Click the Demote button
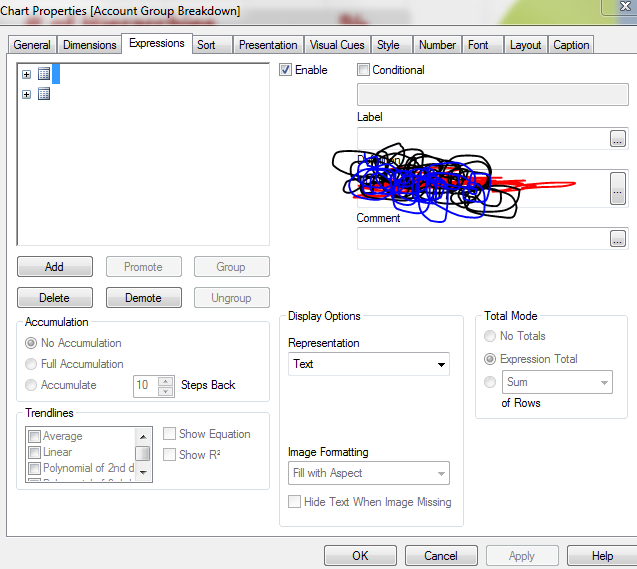Image resolution: width=637 pixels, height=569 pixels. tap(144, 298)
